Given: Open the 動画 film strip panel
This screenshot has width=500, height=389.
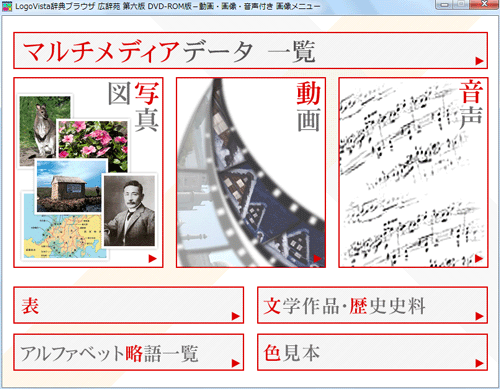Looking at the screenshot, I should point(251,173).
